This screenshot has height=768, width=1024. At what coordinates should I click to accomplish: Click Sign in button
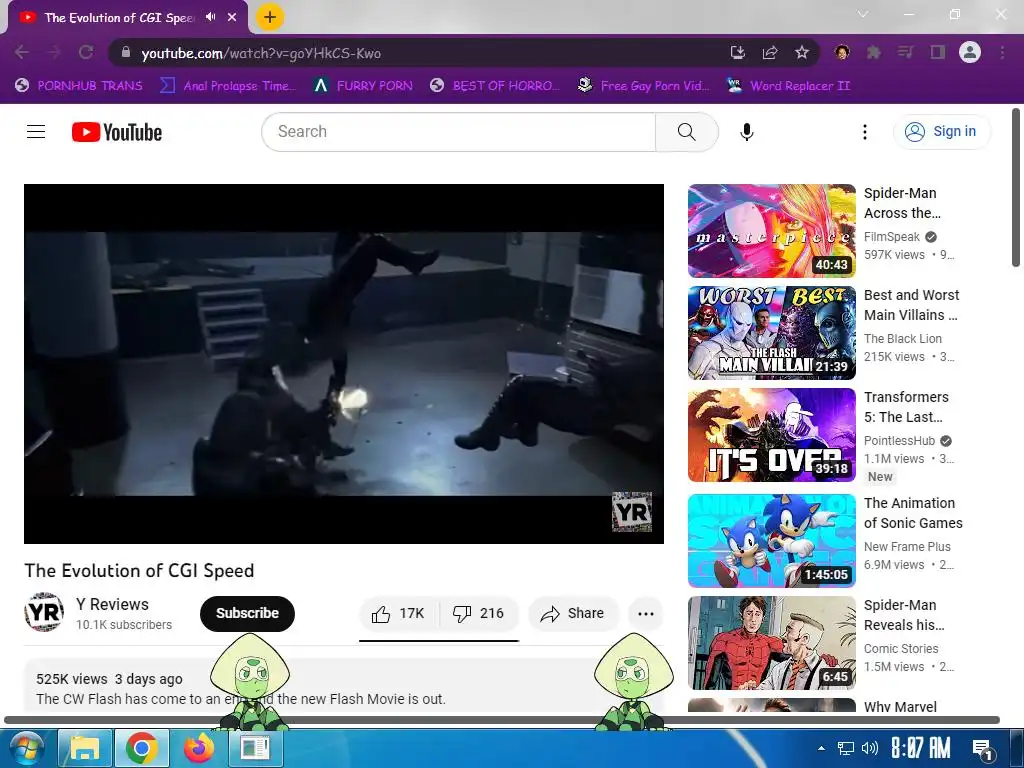pos(941,131)
